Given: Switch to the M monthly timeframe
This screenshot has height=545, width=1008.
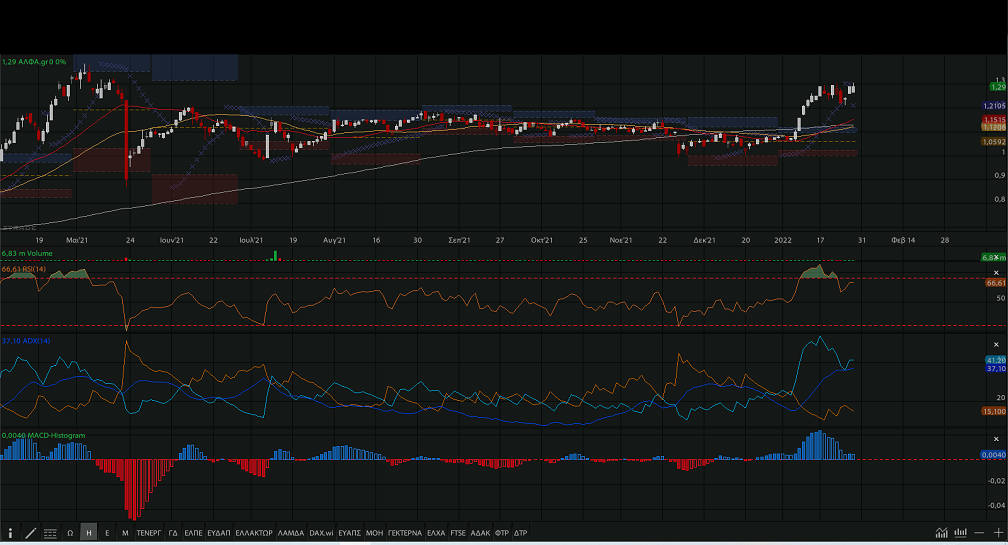Looking at the screenshot, I should pos(125,533).
